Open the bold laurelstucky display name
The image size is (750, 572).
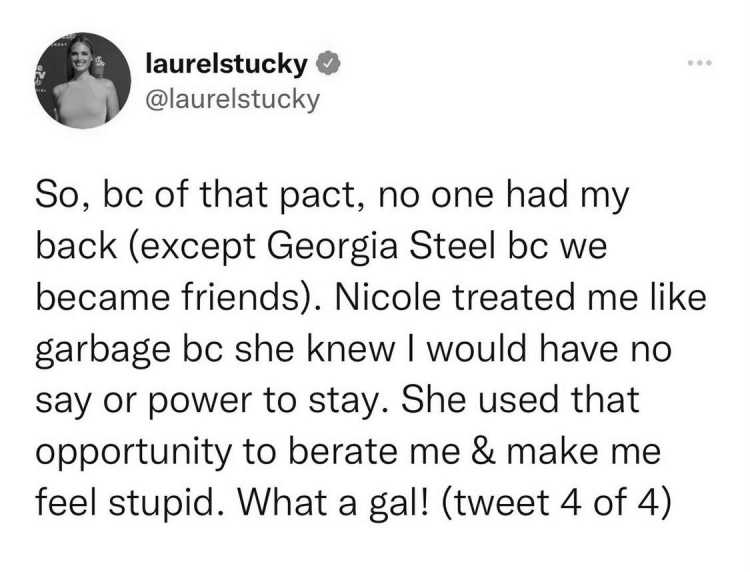click(226, 65)
